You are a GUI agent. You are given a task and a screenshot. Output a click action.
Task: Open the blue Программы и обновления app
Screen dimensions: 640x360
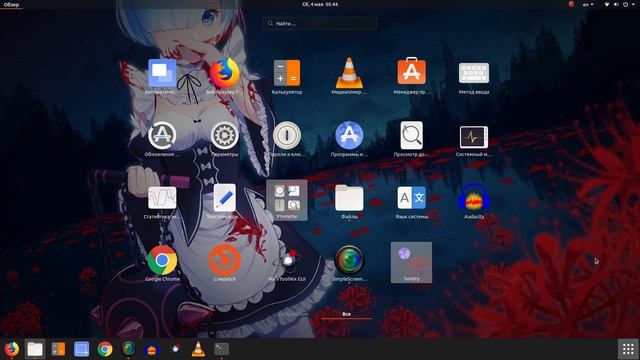pos(349,135)
